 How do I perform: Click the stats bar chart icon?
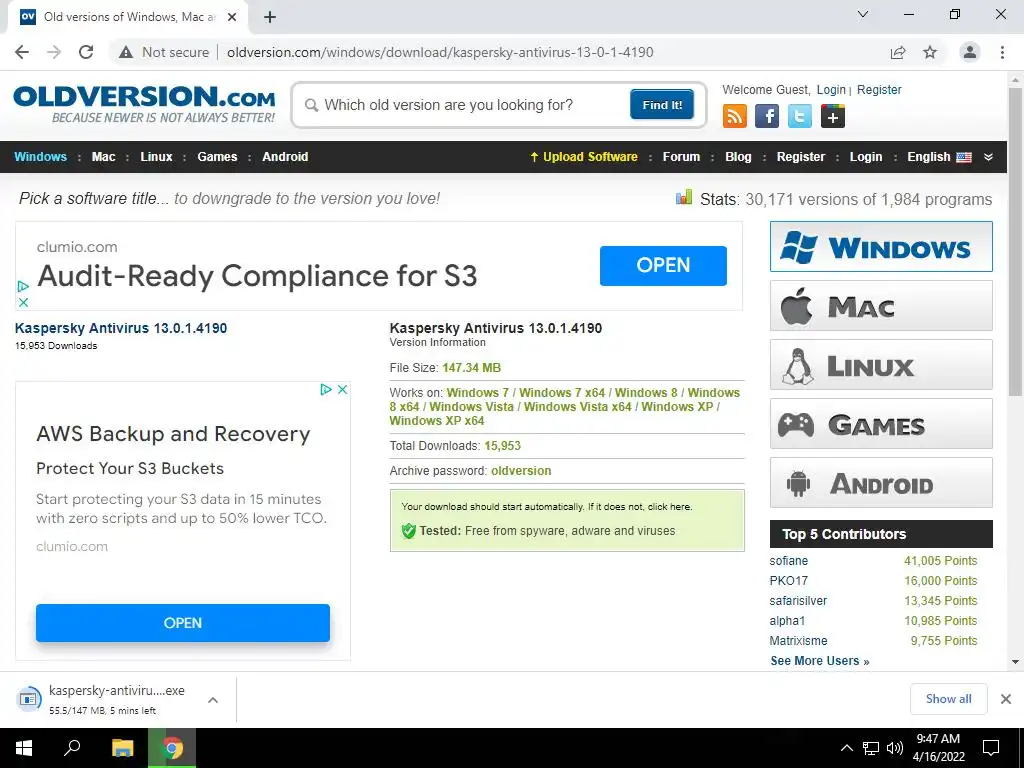pos(684,197)
